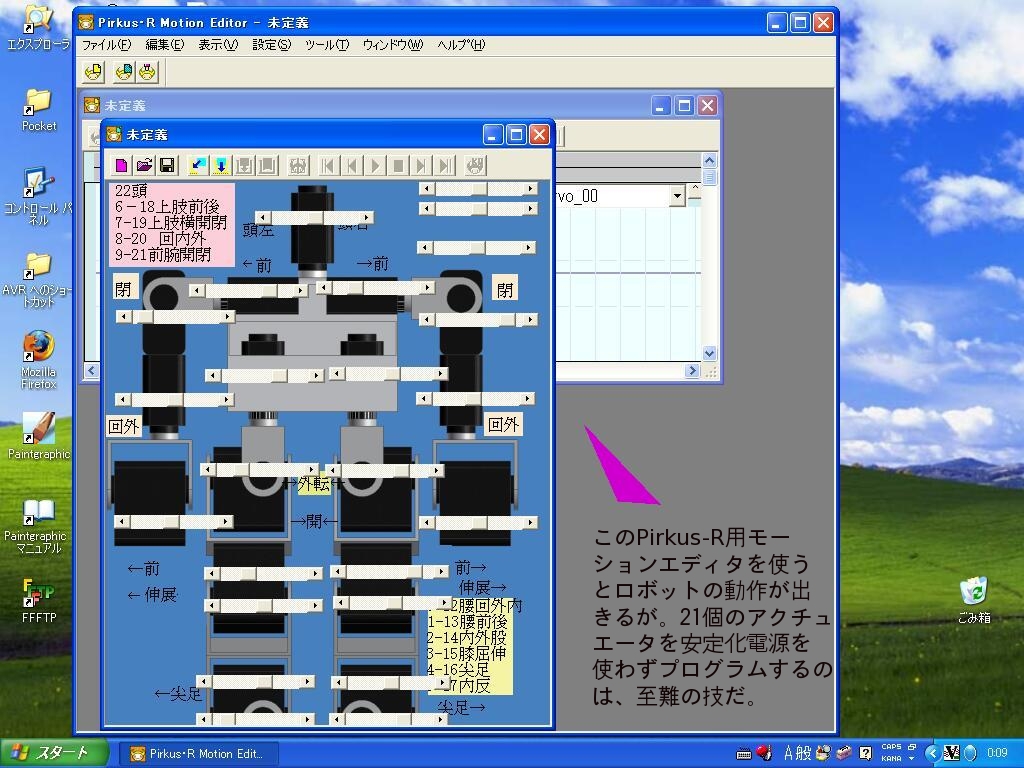Select the Paintgraphic マニュアル desktop icon

pos(38,526)
